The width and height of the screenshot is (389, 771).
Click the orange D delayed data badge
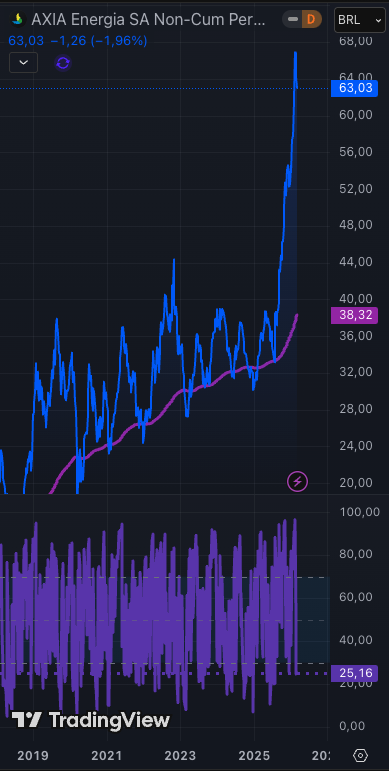(x=311, y=20)
